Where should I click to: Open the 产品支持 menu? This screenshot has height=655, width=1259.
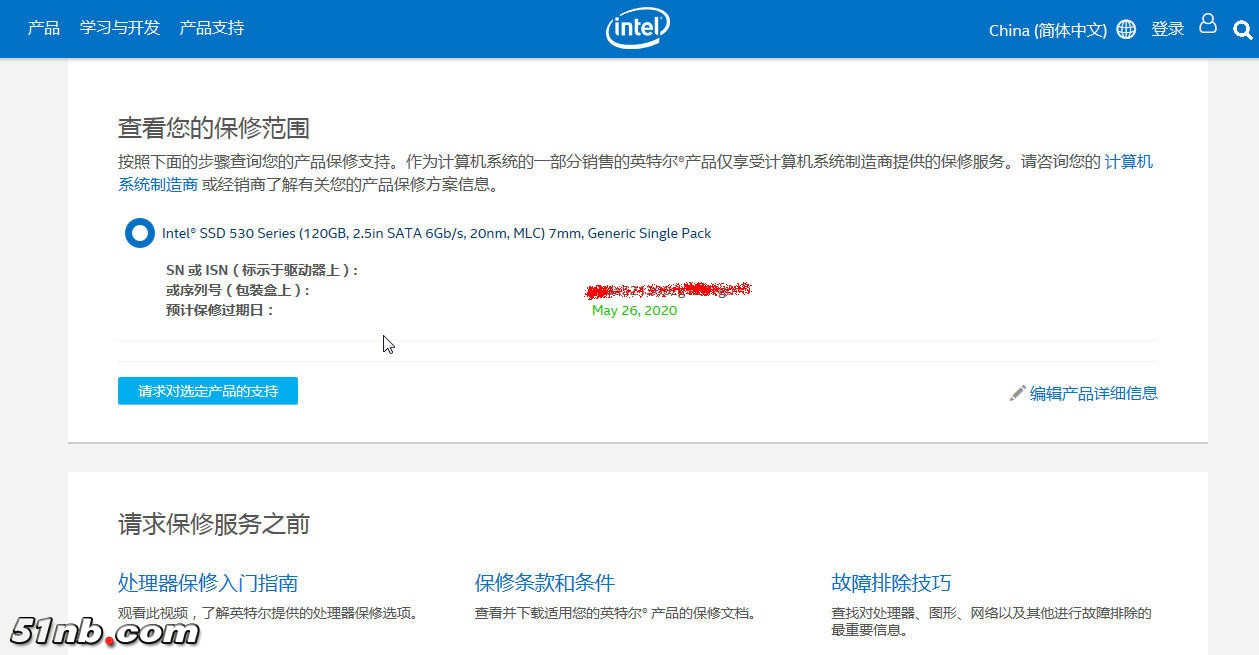tap(211, 28)
